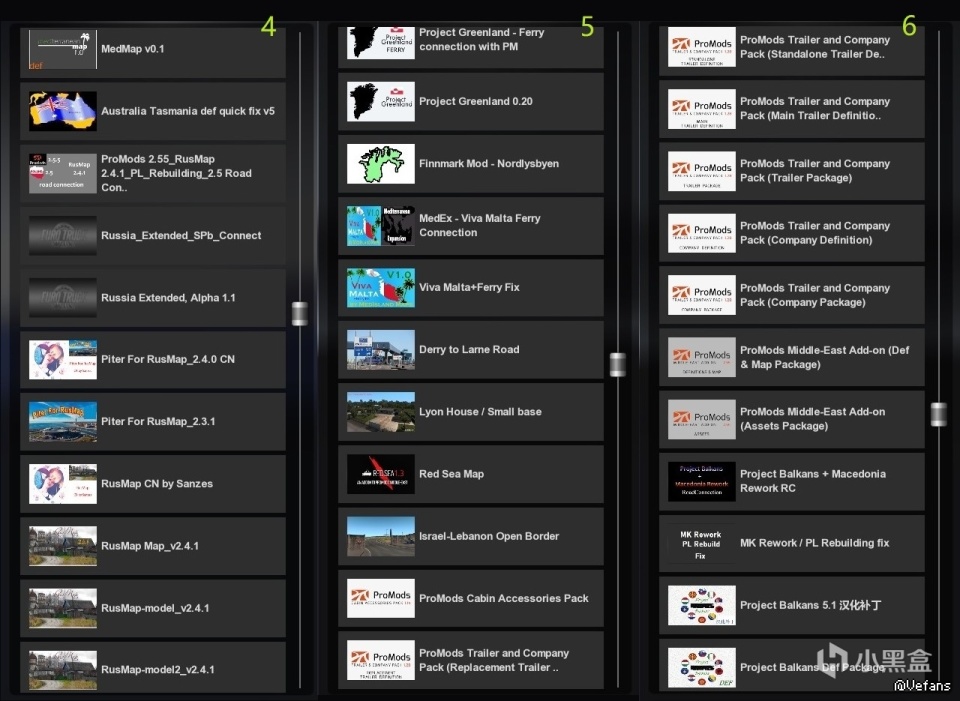Select 'ProMods Middle-East Add-on (Def & Map Package)' name

[824, 358]
